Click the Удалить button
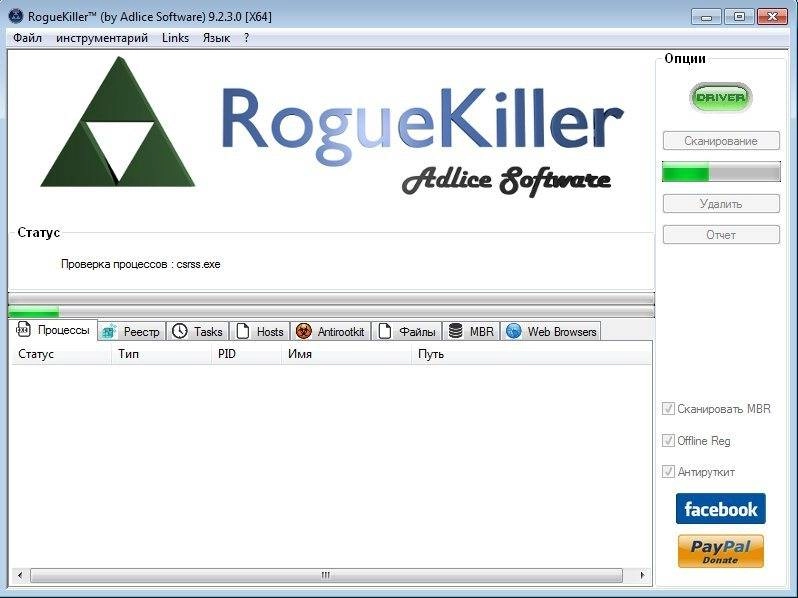This screenshot has height=598, width=798. coord(721,204)
